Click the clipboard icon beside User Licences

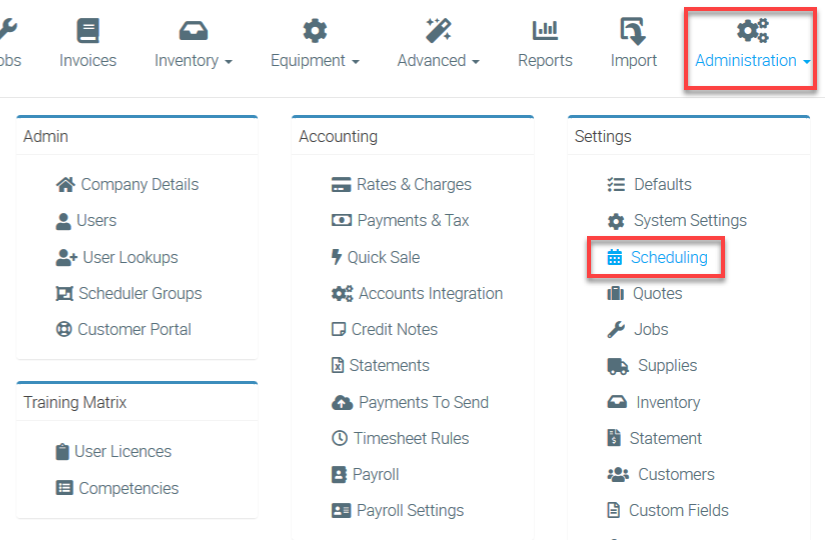coord(63,452)
